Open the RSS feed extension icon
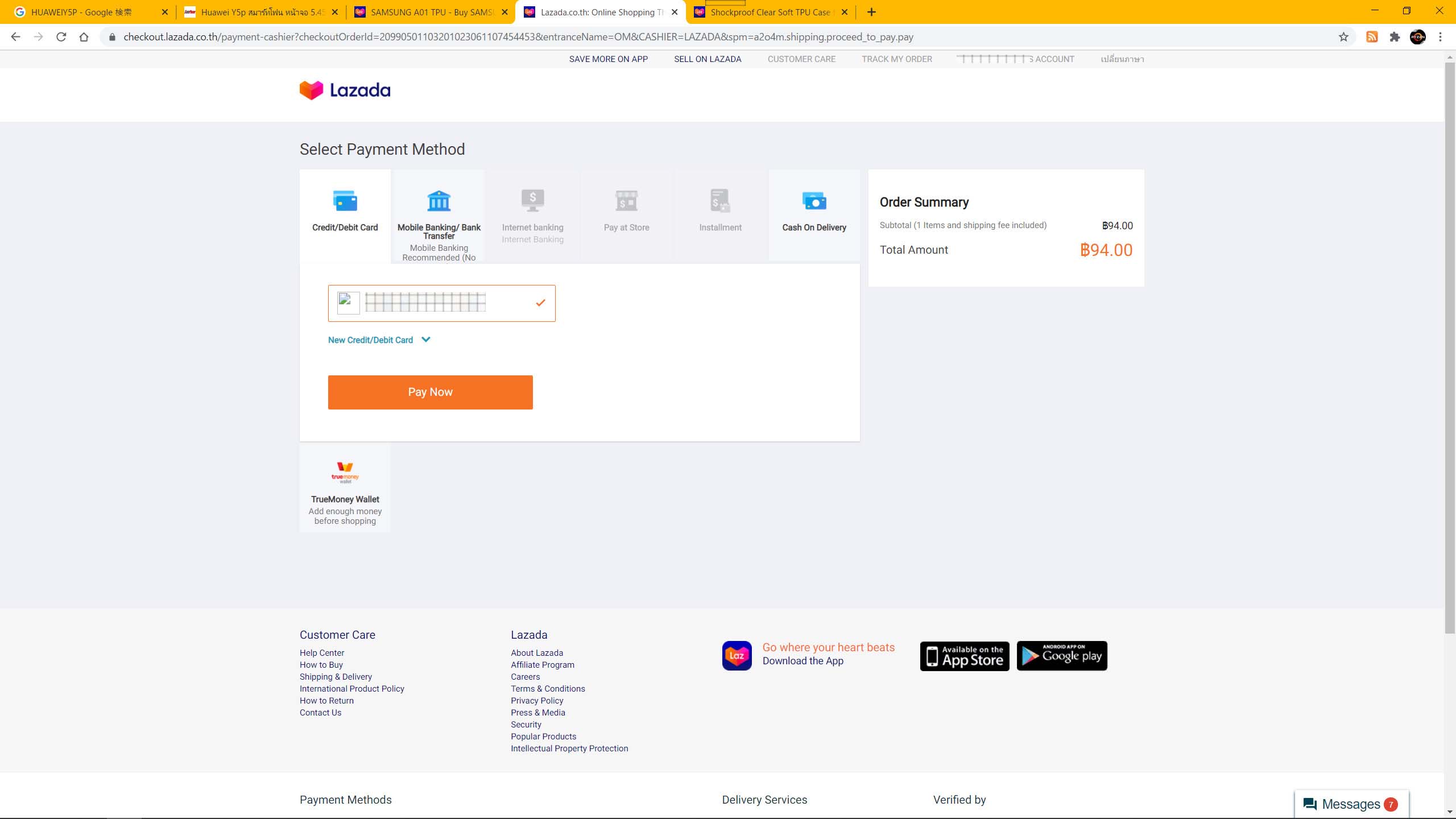The width and height of the screenshot is (1456, 819). click(x=1372, y=37)
